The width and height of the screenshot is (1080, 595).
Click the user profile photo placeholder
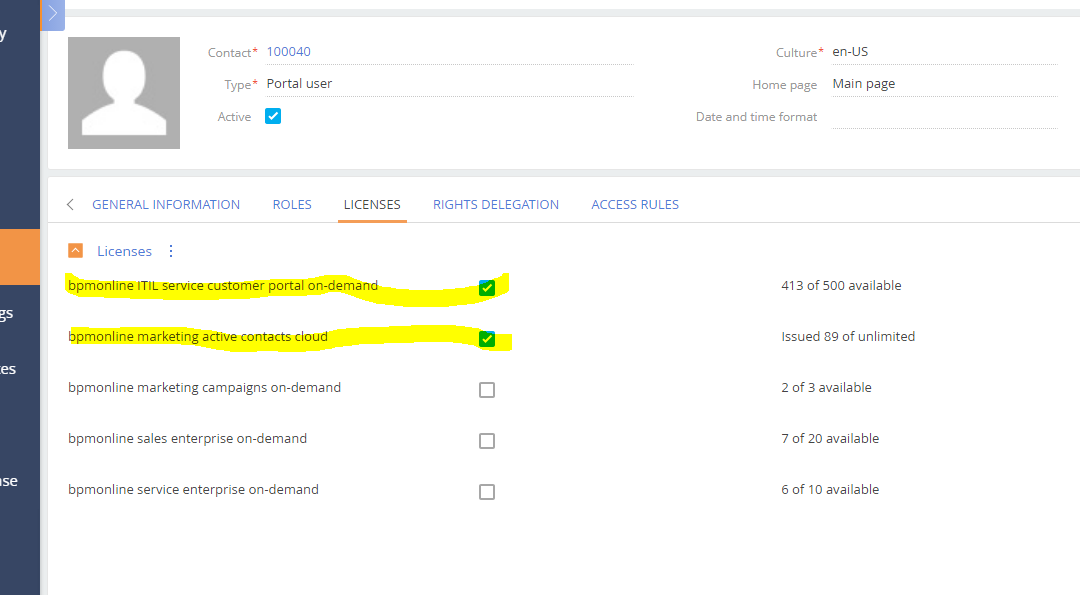tap(124, 93)
